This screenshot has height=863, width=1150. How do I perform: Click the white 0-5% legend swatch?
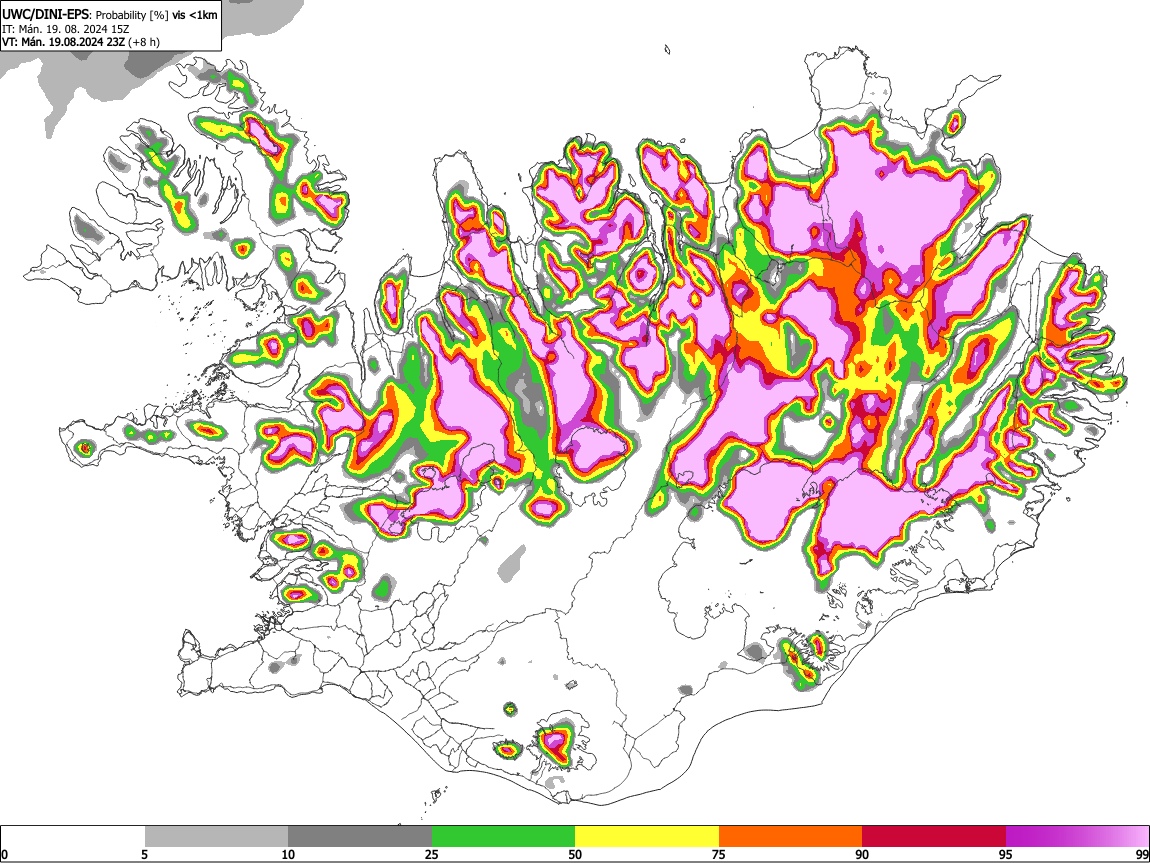pyautogui.click(x=73, y=837)
